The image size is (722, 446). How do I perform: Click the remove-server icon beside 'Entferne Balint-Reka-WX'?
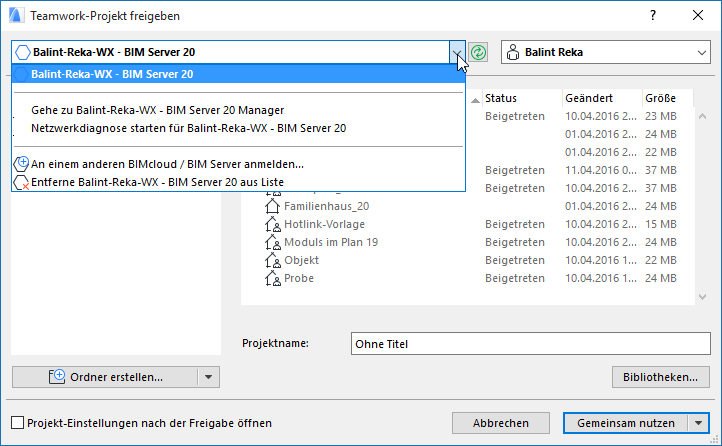pyautogui.click(x=21, y=182)
